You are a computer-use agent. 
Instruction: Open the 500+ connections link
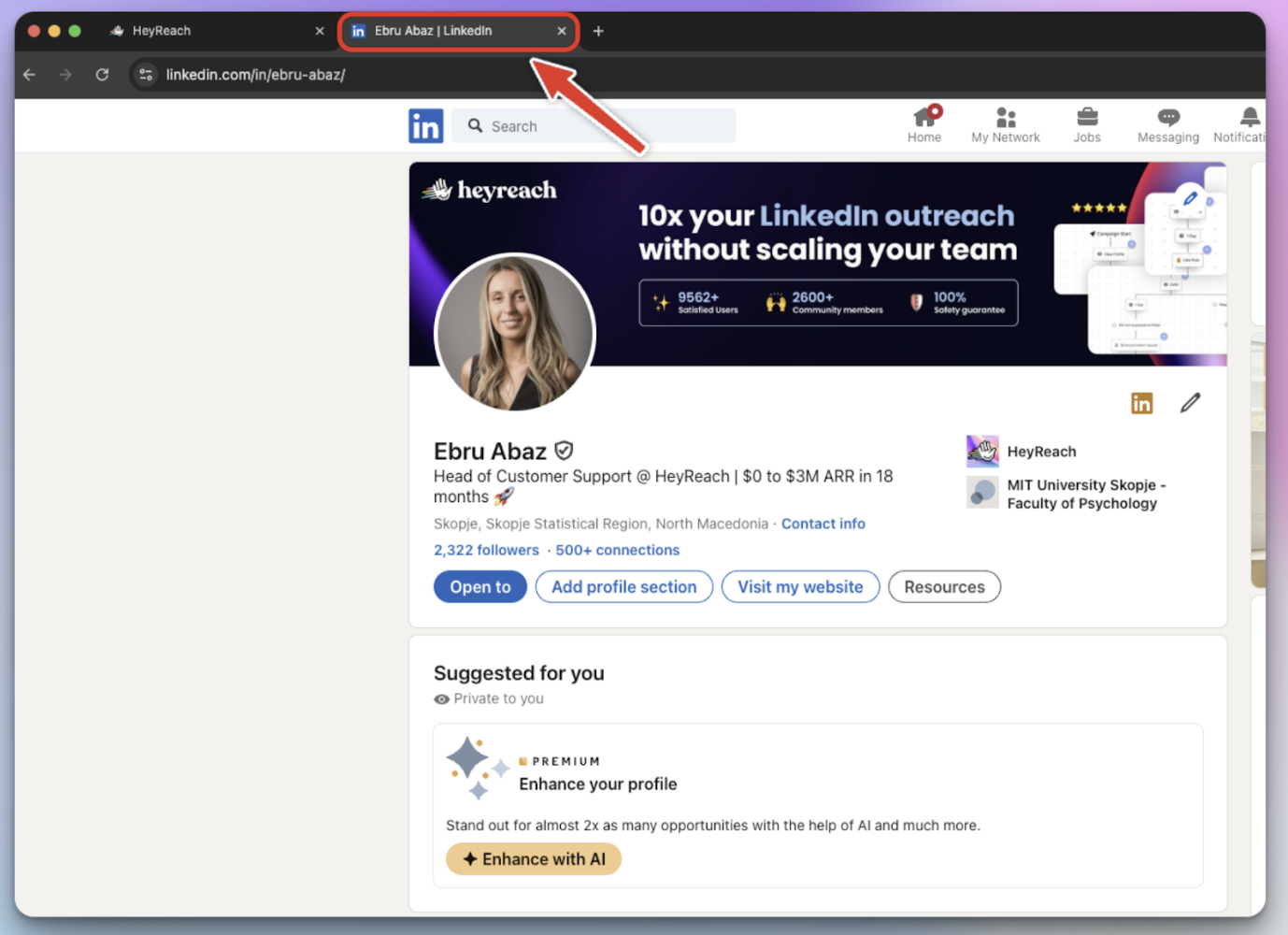point(618,550)
